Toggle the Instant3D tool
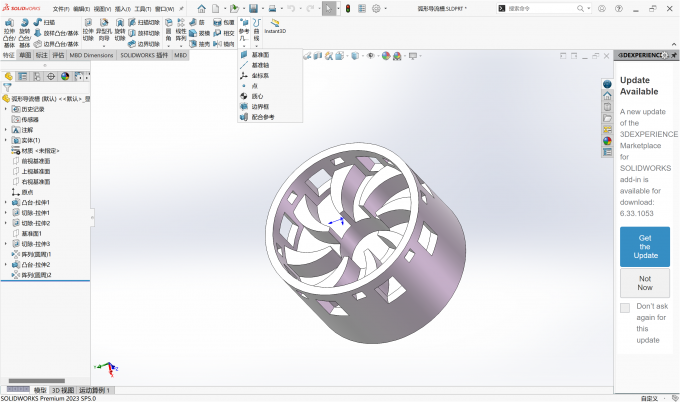Screen dimensions: 680x402 click(x=275, y=26)
